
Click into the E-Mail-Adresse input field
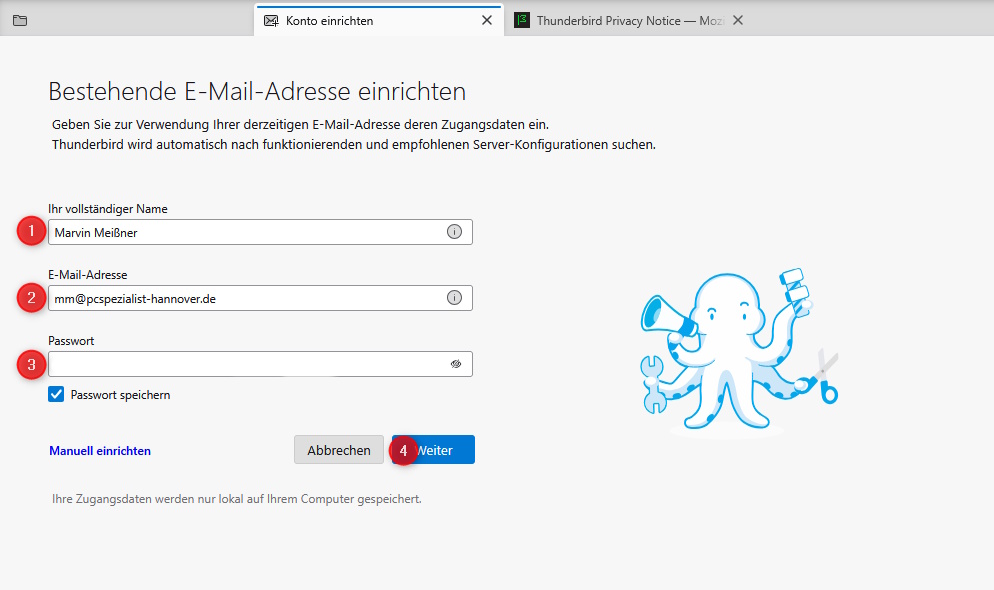240,298
